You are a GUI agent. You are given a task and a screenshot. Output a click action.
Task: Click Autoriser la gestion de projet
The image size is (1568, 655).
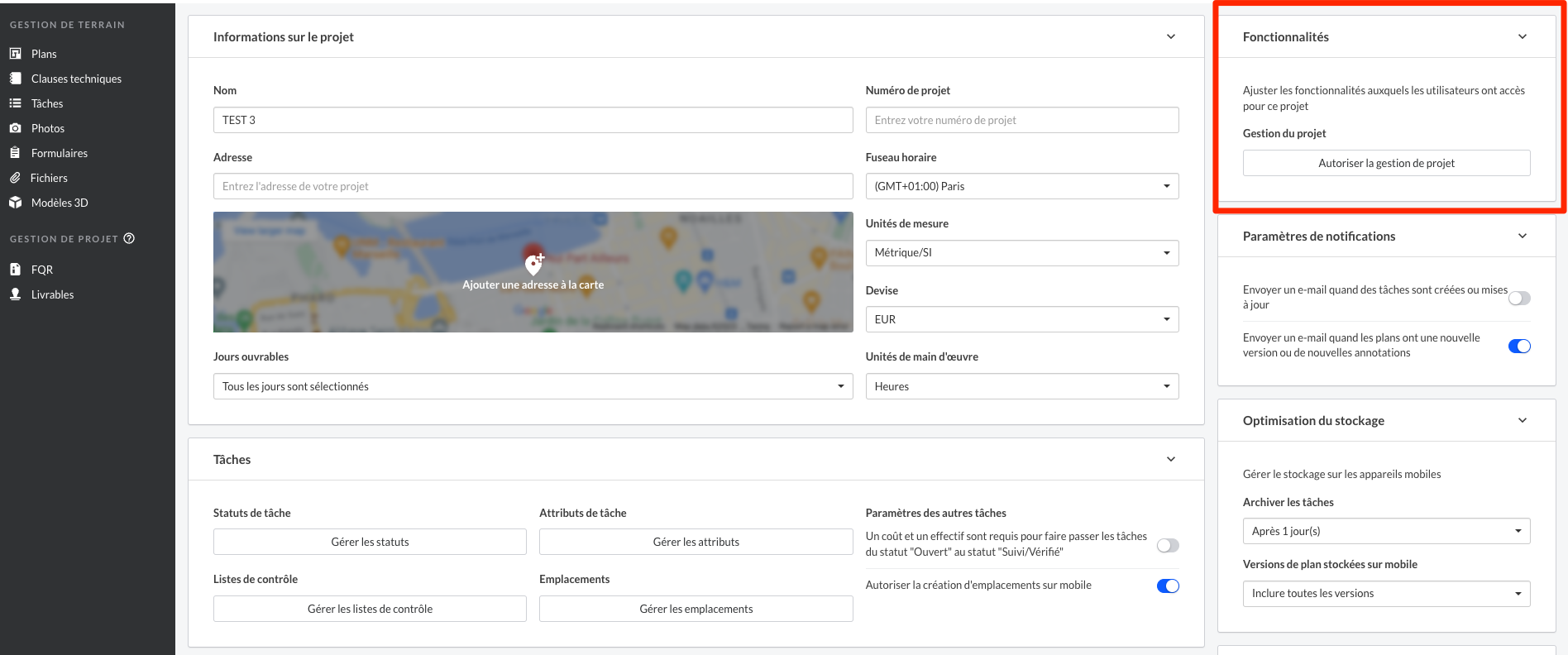(x=1386, y=163)
